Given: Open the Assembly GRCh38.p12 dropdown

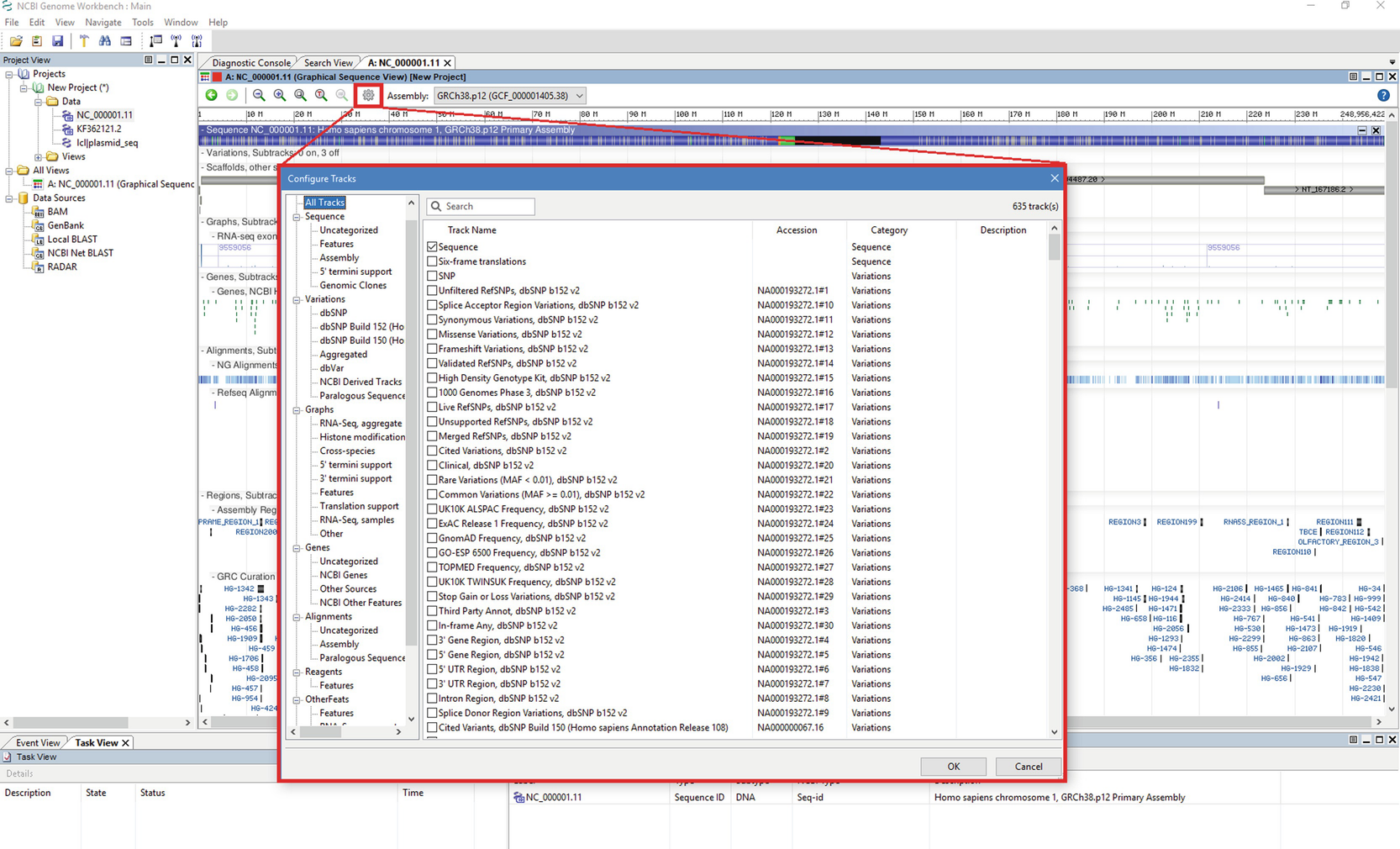Looking at the screenshot, I should tap(510, 96).
